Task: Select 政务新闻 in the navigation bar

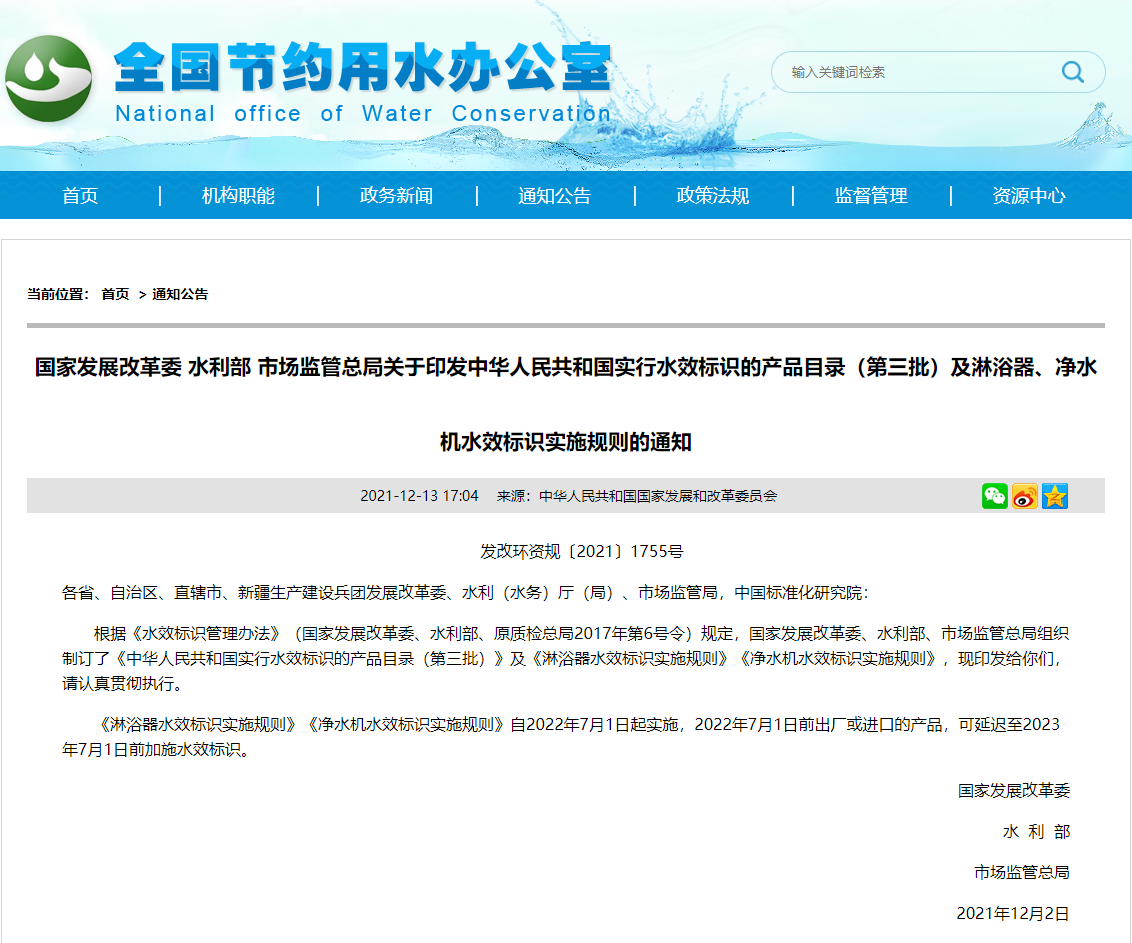Action: [x=396, y=196]
